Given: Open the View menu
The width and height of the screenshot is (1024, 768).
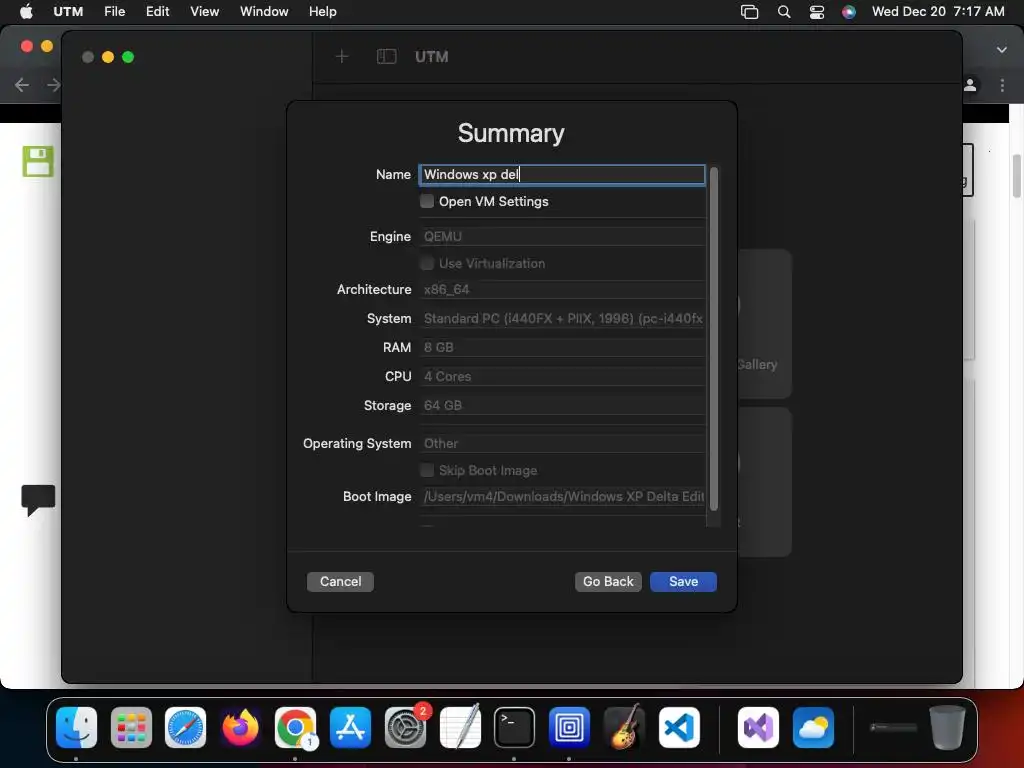Looking at the screenshot, I should [204, 12].
